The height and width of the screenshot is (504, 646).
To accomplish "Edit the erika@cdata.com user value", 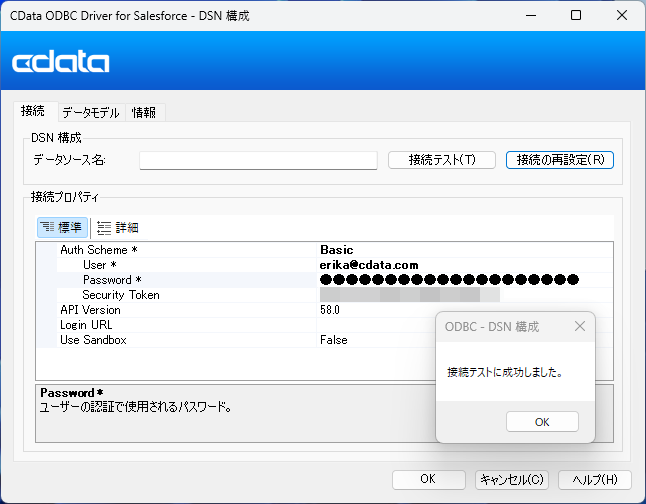I will (x=369, y=265).
